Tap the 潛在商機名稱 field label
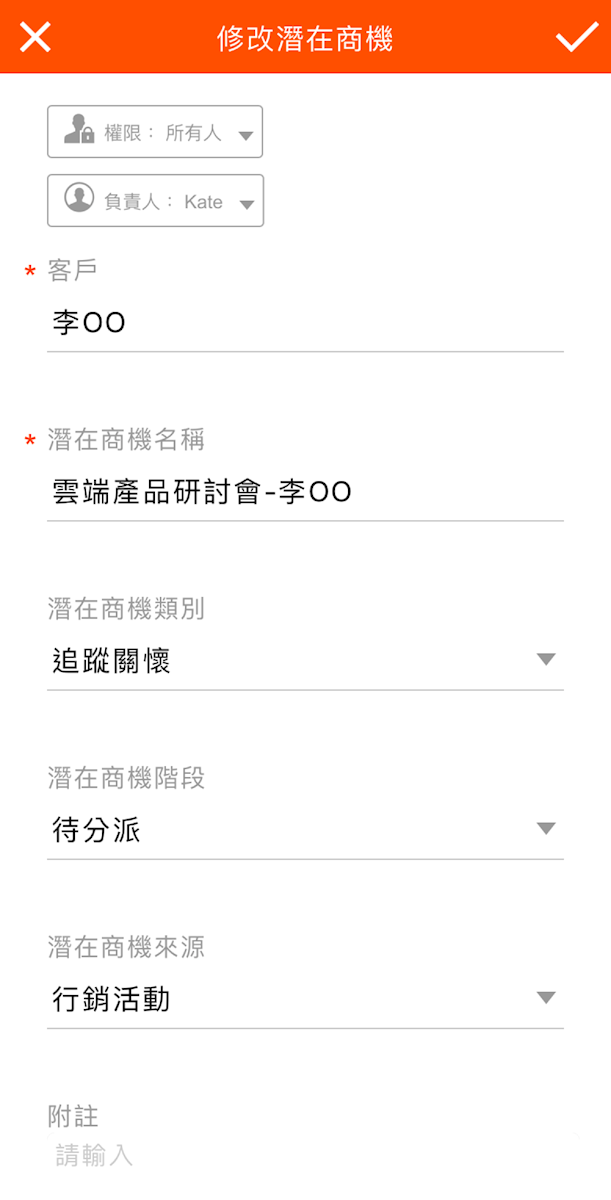Image resolution: width=611 pixels, height=1200 pixels. point(126,440)
